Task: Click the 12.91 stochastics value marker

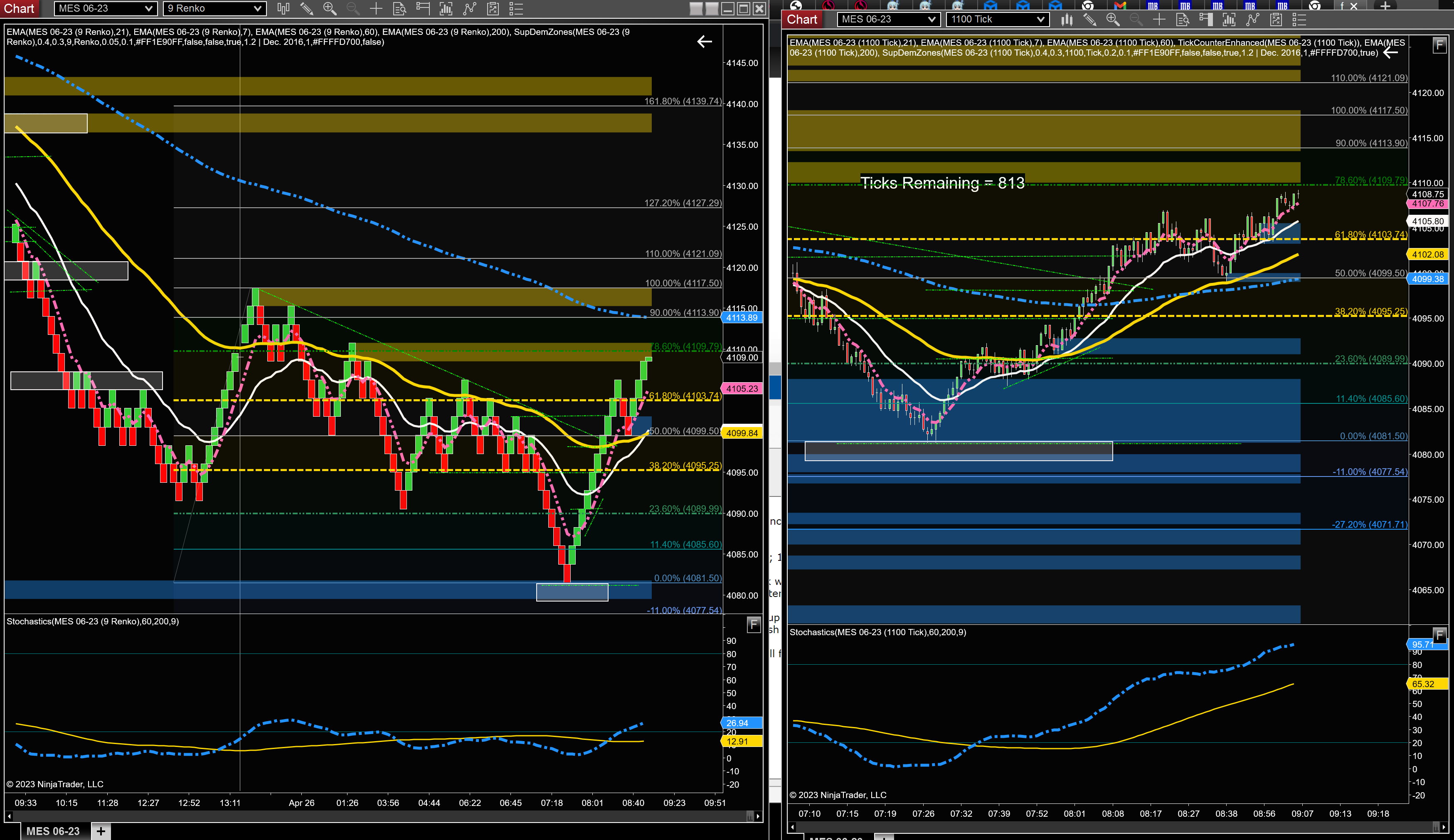Action: [x=742, y=742]
